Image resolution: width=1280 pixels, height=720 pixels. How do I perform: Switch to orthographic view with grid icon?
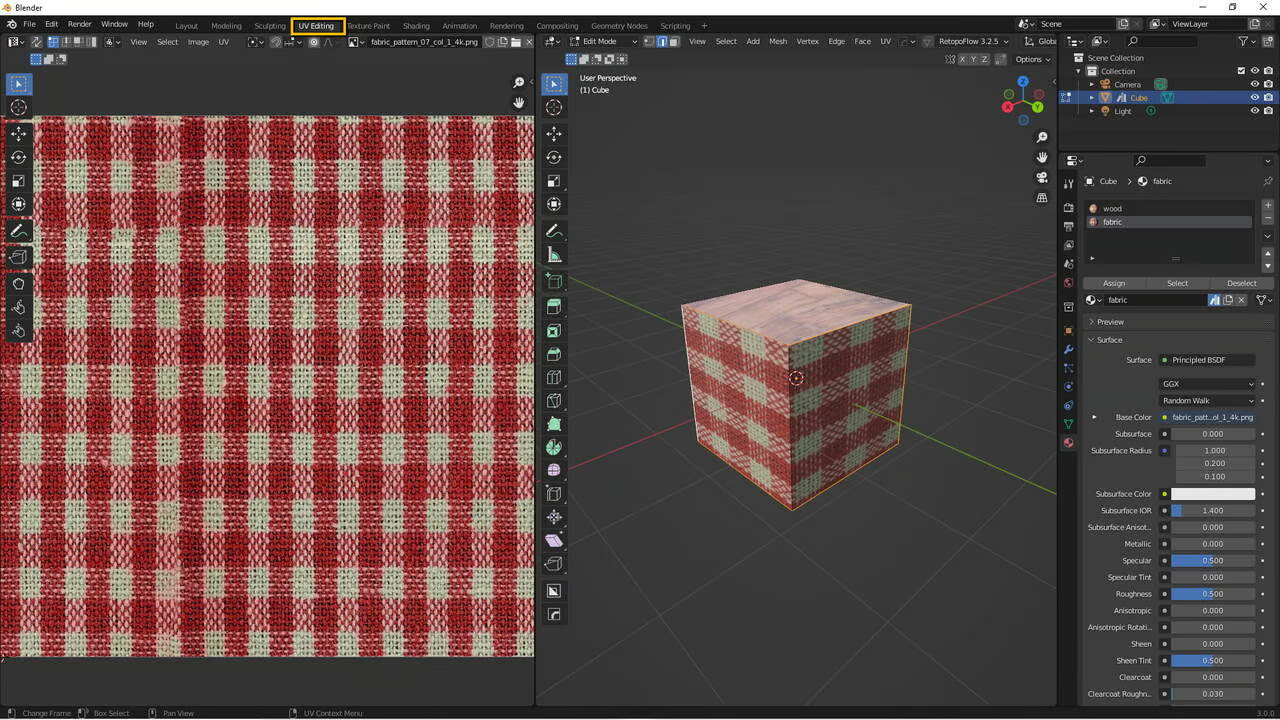tap(1042, 198)
